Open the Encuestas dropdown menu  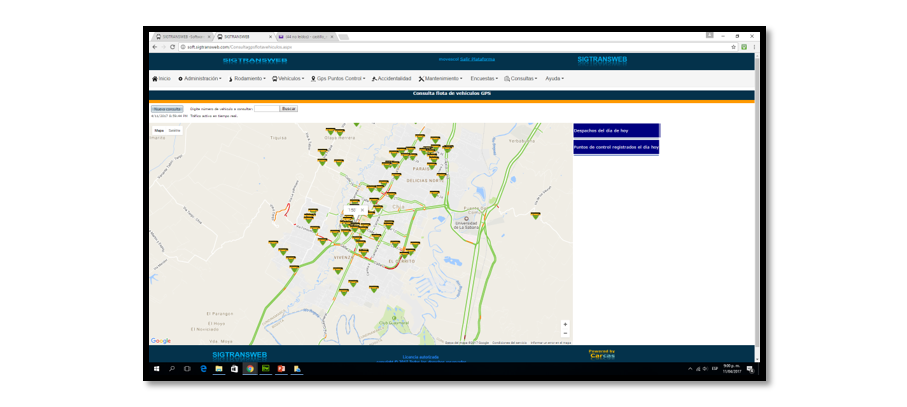484,79
